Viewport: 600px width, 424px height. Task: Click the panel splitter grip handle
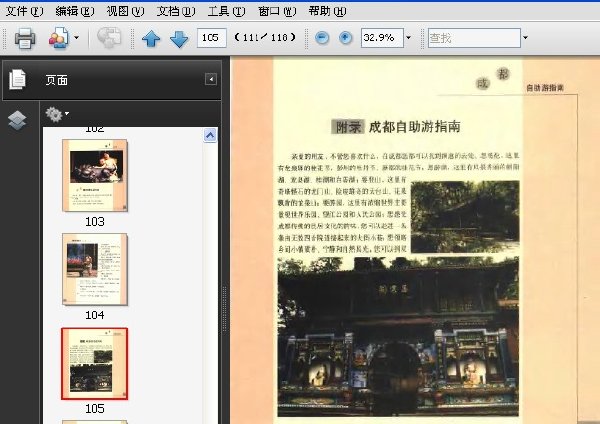pos(225,308)
